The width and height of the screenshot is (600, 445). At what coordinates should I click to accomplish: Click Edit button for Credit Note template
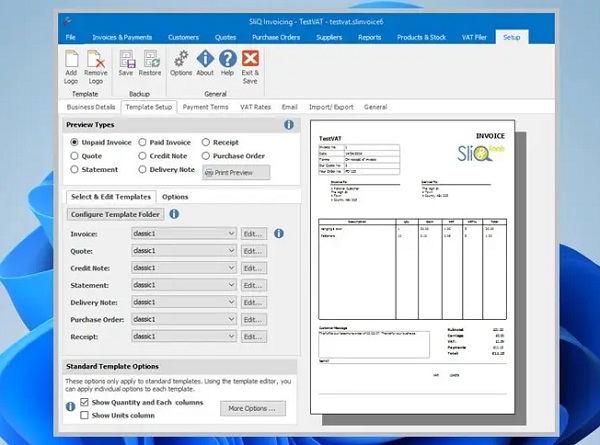[254, 268]
